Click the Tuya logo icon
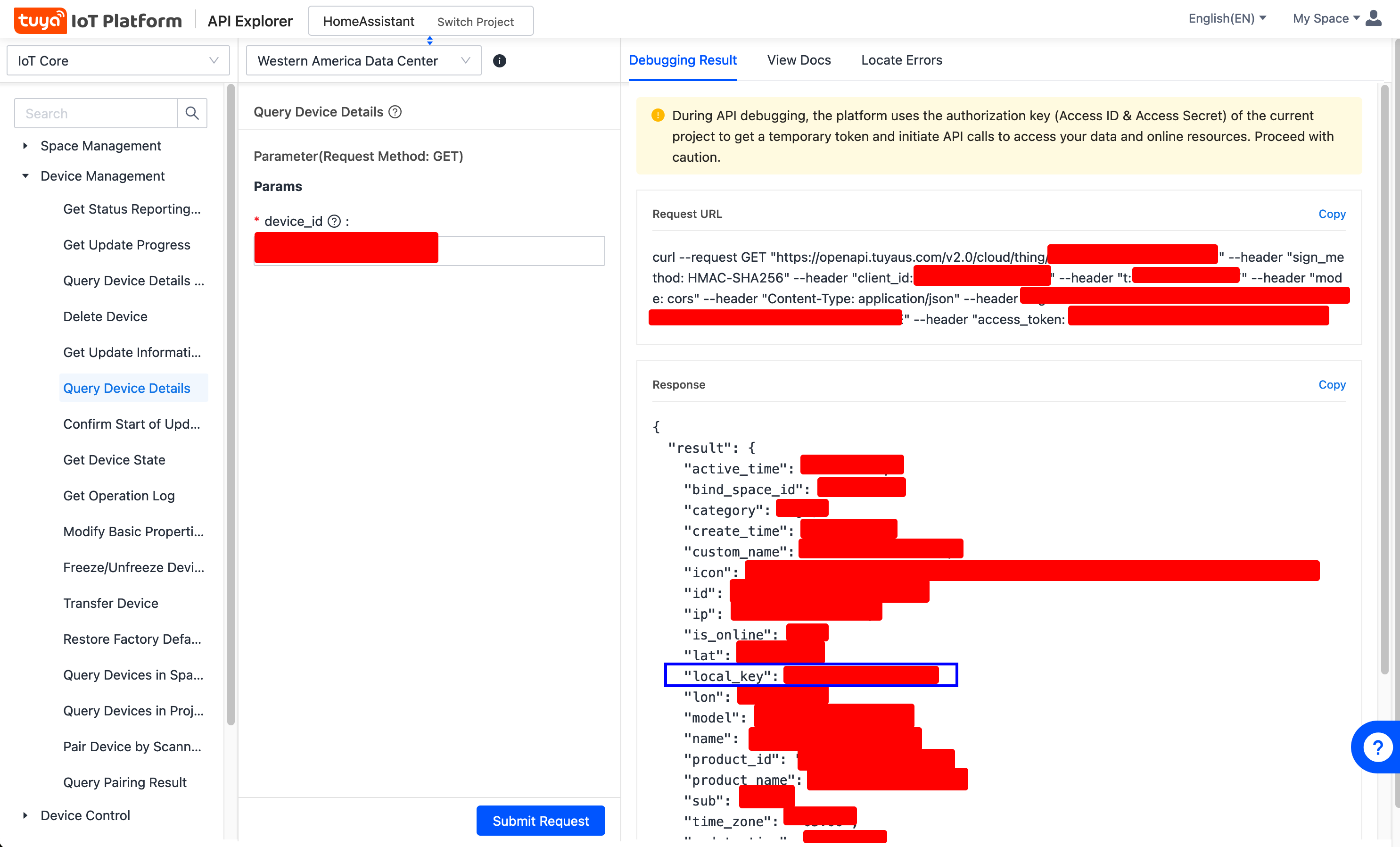This screenshot has height=847, width=1400. click(40, 21)
